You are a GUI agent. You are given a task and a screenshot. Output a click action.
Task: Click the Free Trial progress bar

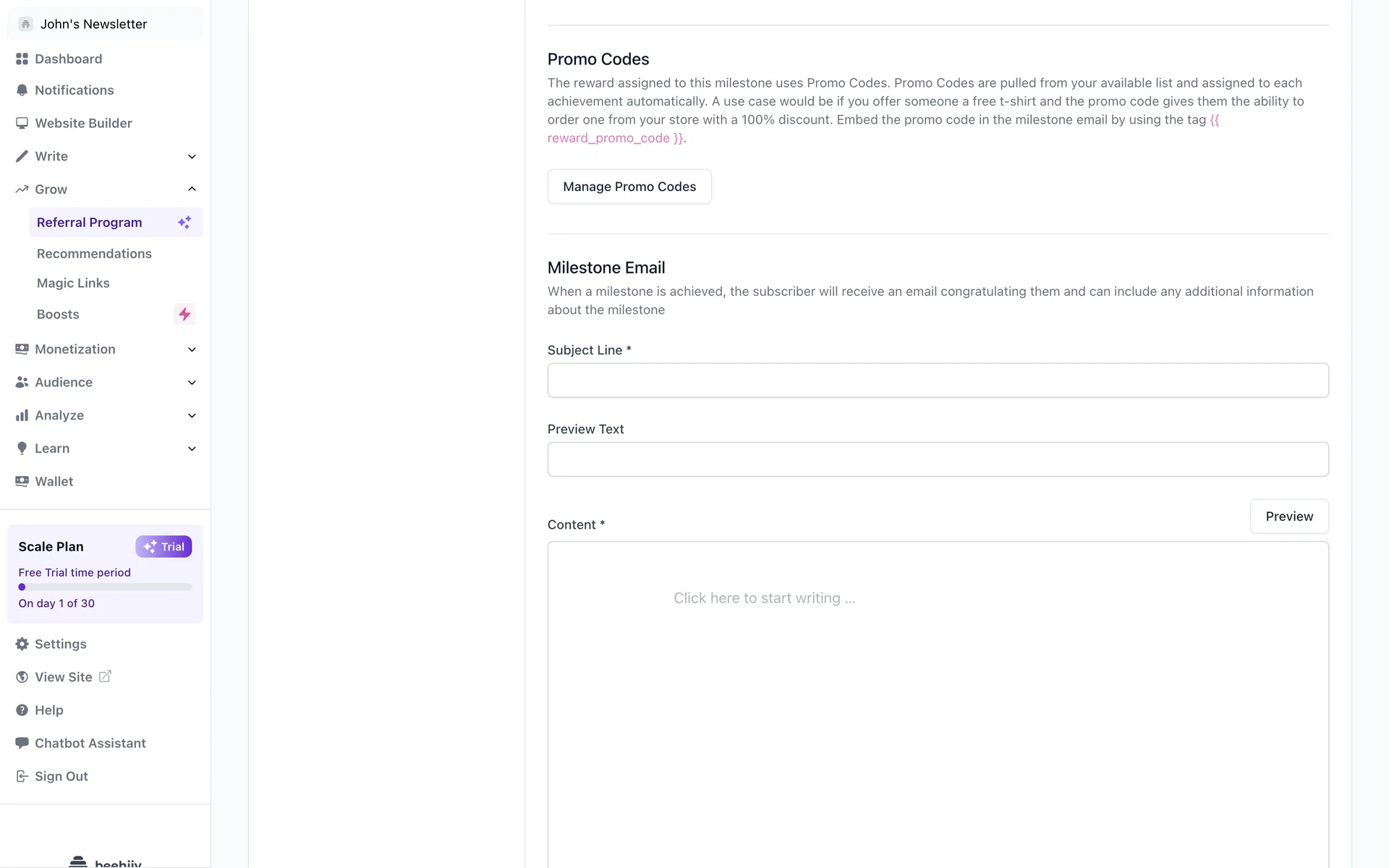click(105, 587)
